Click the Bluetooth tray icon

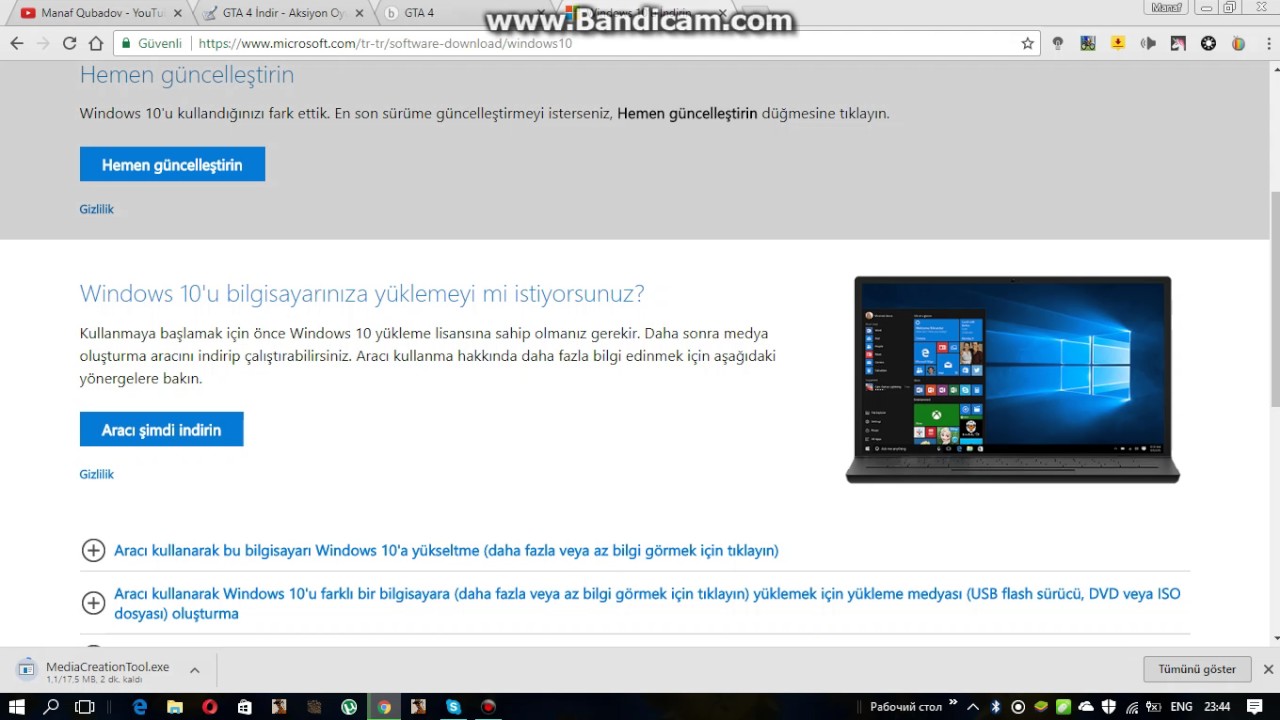[x=995, y=706]
